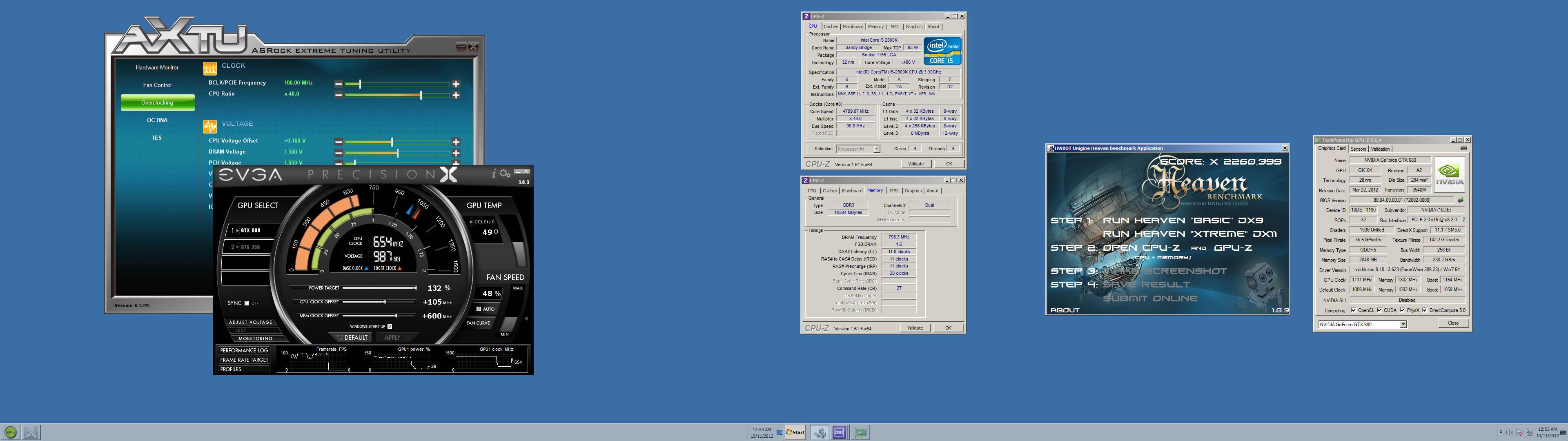
Task: Click the Precision X icon on left taskbar
Action: (32, 432)
